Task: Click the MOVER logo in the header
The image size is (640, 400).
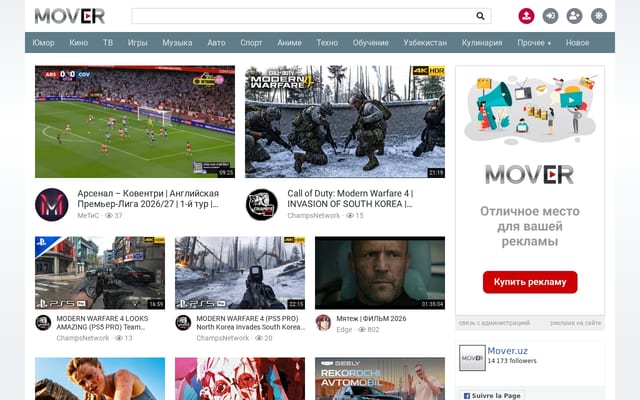Action: point(70,16)
